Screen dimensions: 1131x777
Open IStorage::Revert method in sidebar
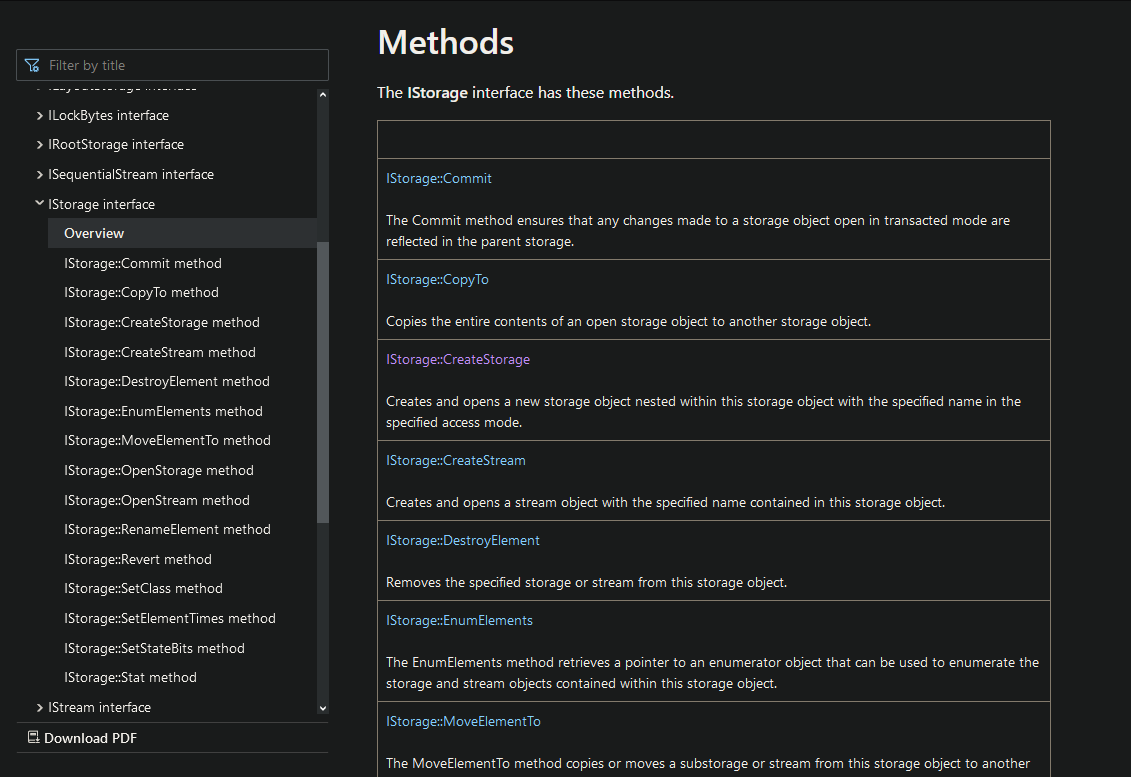[x=137, y=559]
